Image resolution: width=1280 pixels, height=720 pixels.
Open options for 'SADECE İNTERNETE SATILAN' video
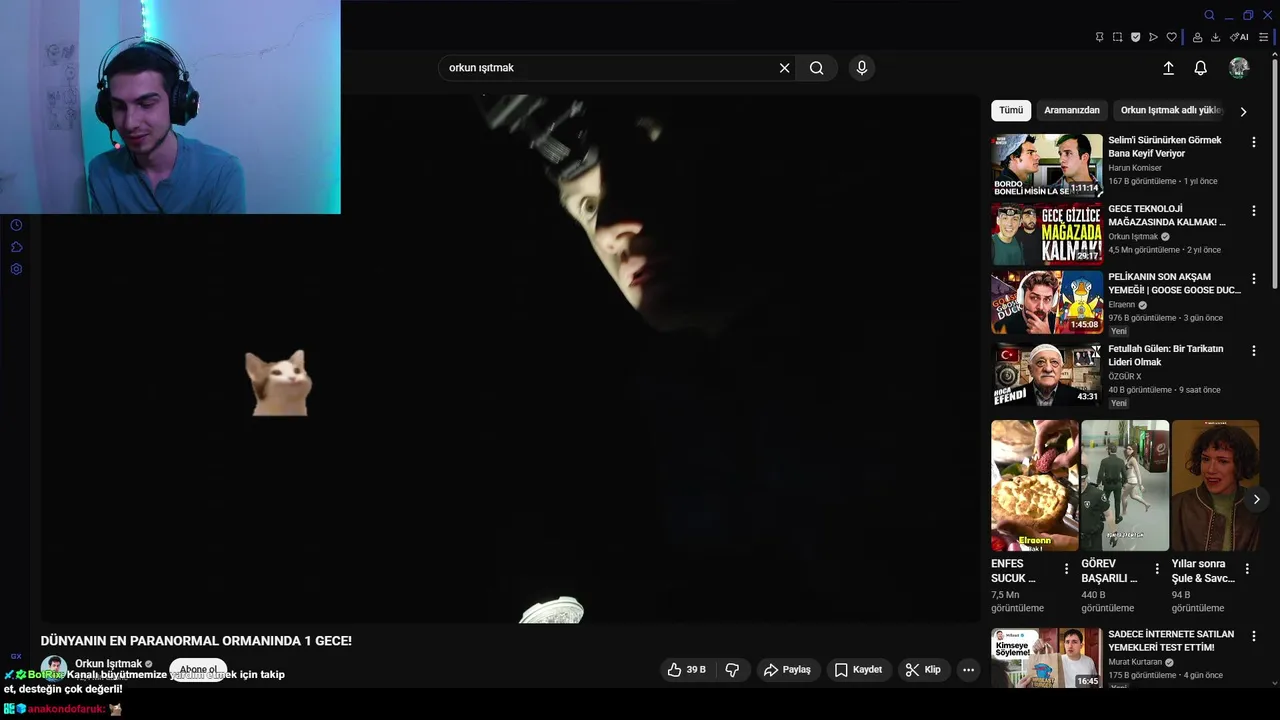[x=1253, y=636]
